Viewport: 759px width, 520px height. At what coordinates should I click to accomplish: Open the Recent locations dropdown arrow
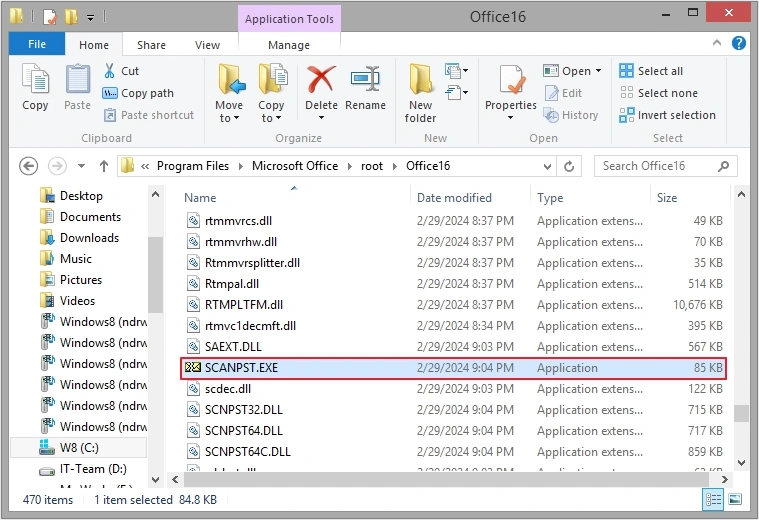click(x=81, y=166)
